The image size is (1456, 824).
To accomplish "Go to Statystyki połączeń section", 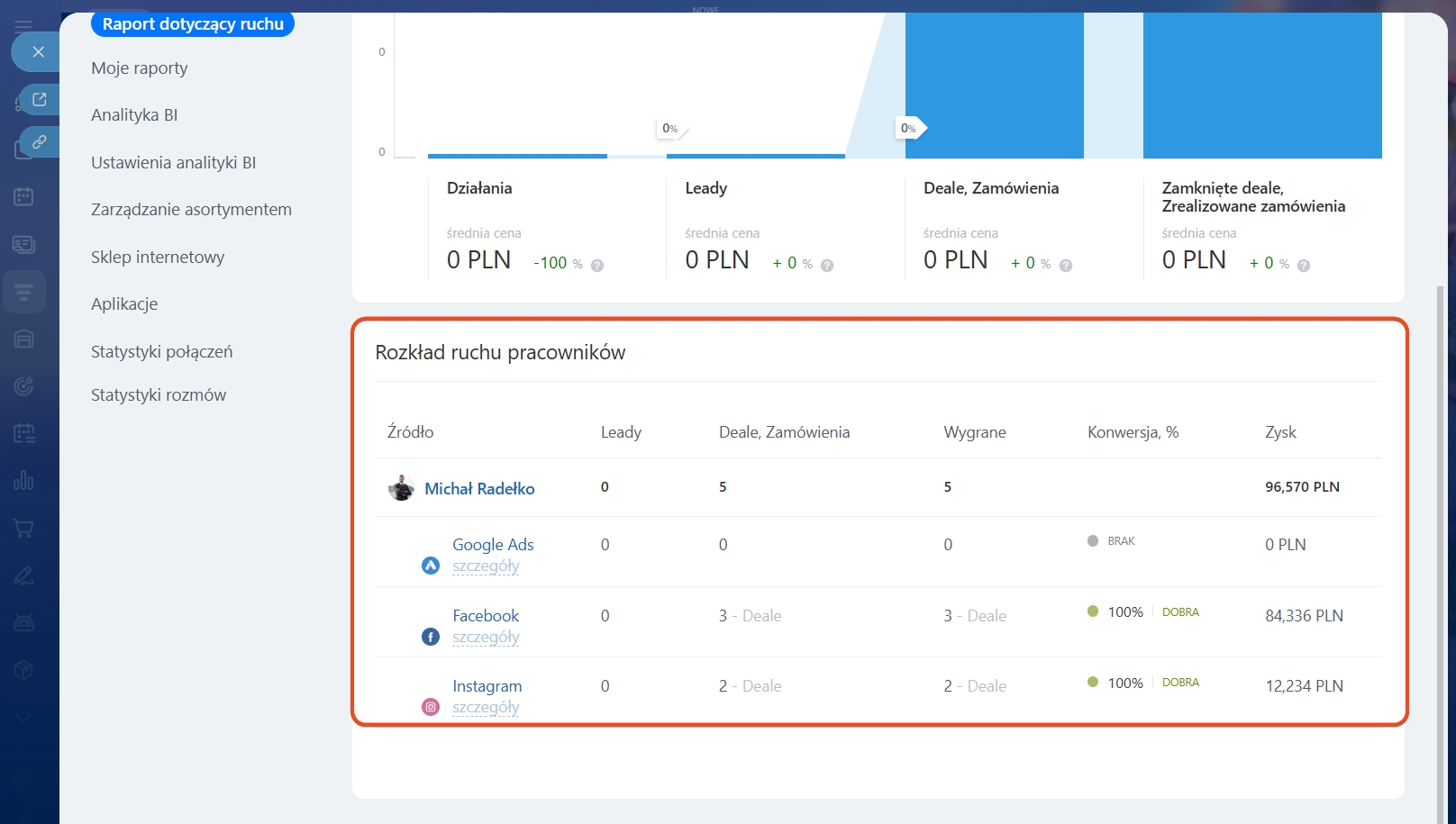I will coord(161,352).
